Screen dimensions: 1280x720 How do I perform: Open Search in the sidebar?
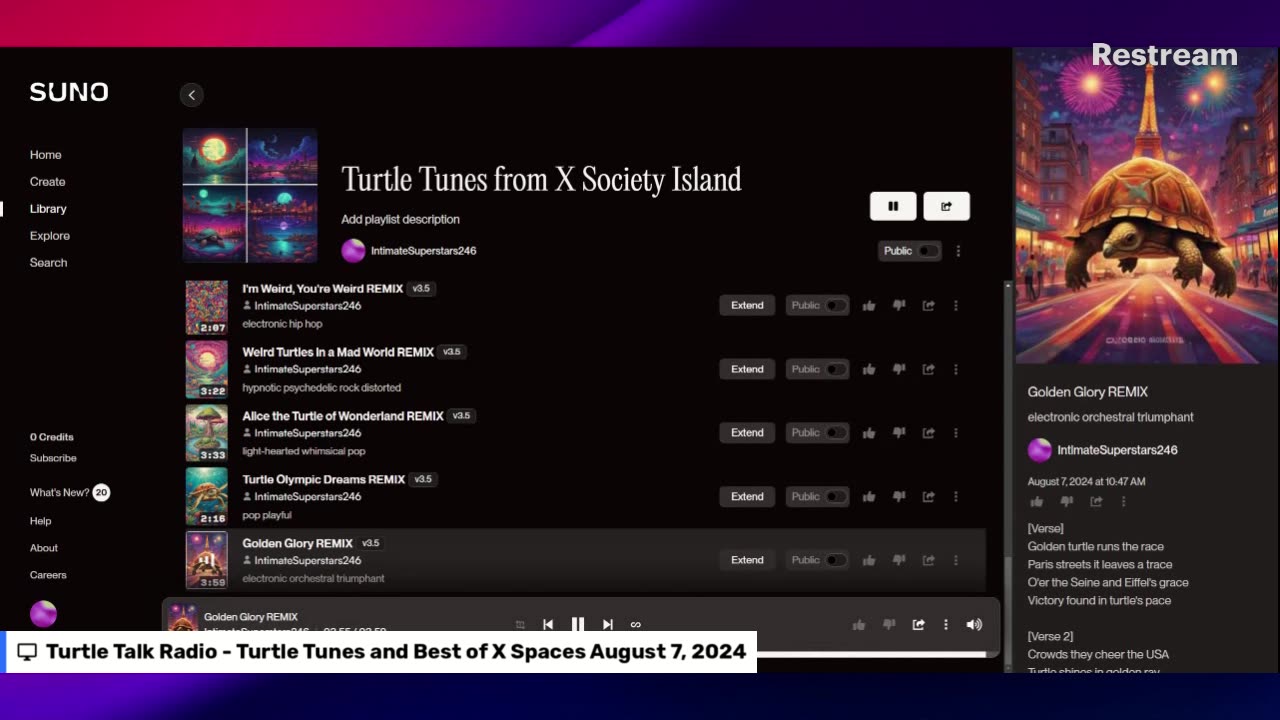tap(49, 263)
